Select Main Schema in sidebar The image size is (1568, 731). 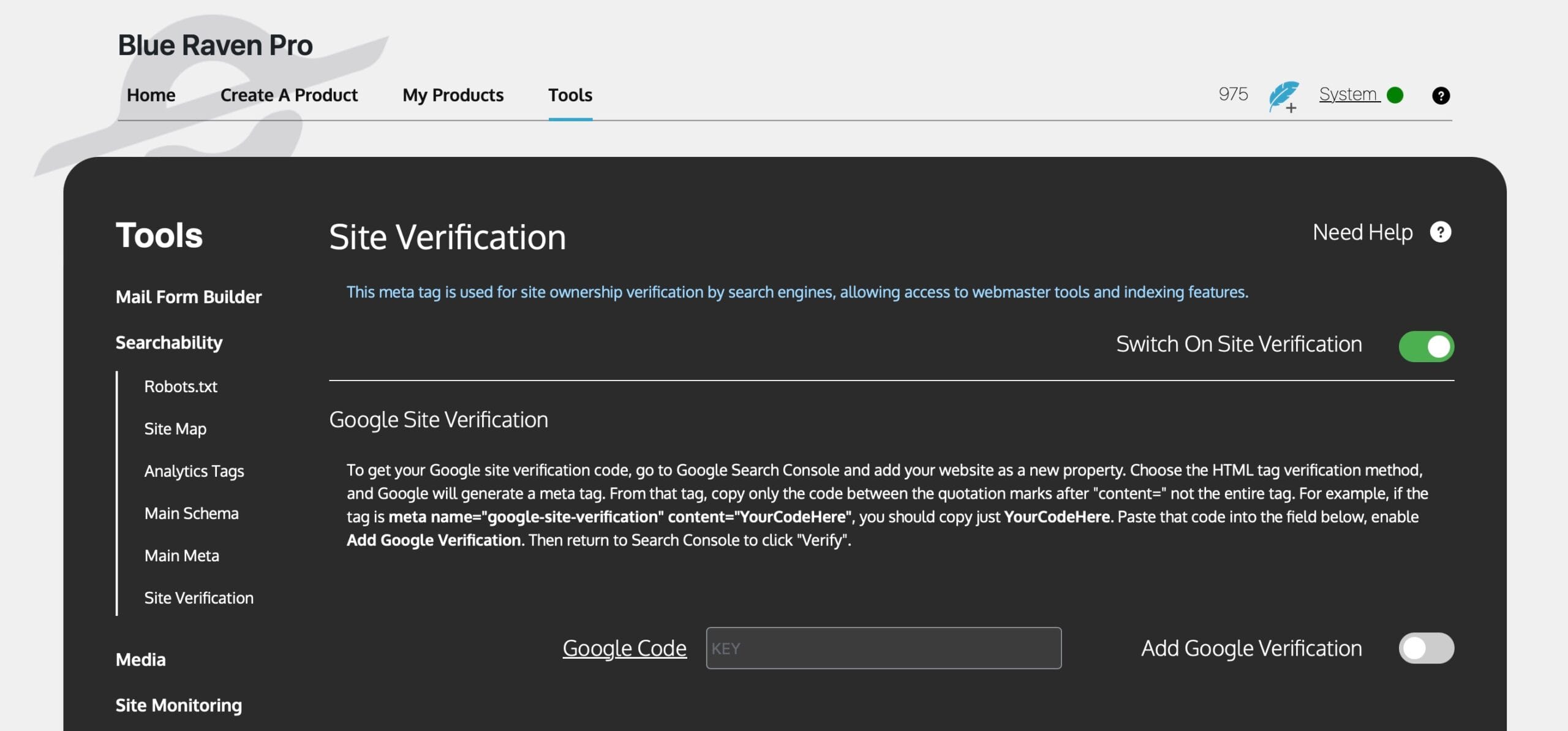pos(191,513)
